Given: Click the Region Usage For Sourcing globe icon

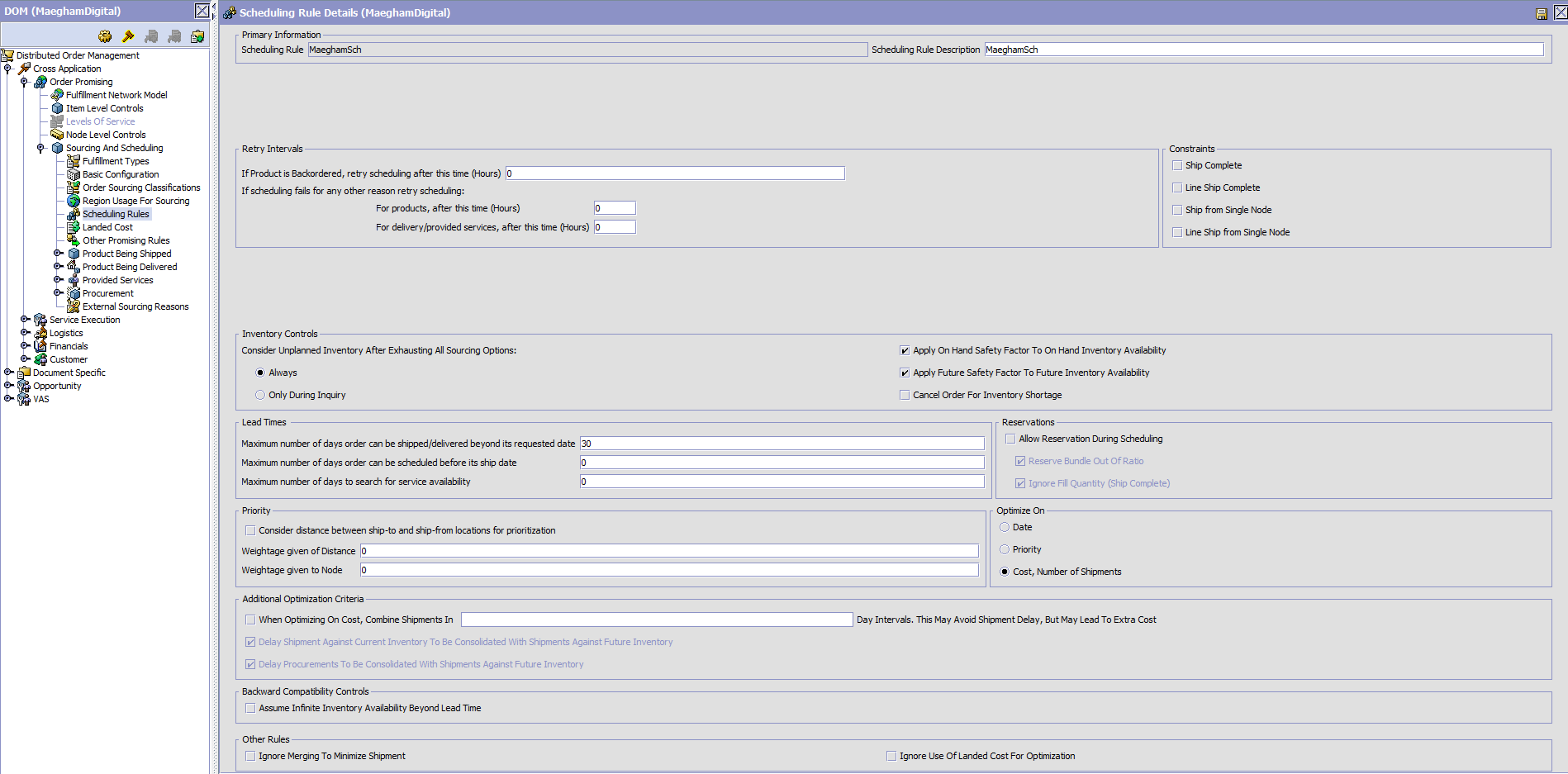Looking at the screenshot, I should (74, 201).
